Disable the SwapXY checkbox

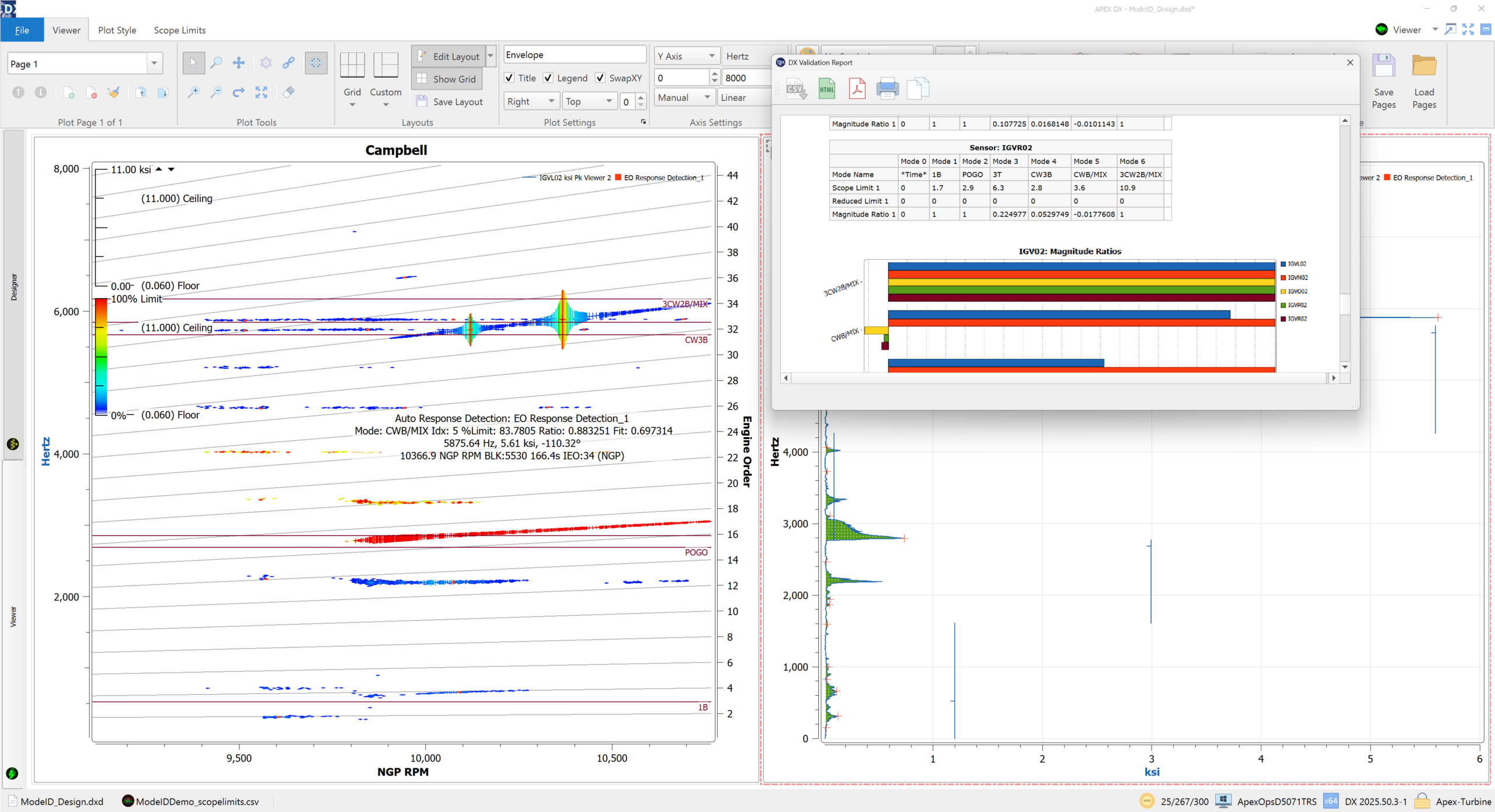point(600,78)
